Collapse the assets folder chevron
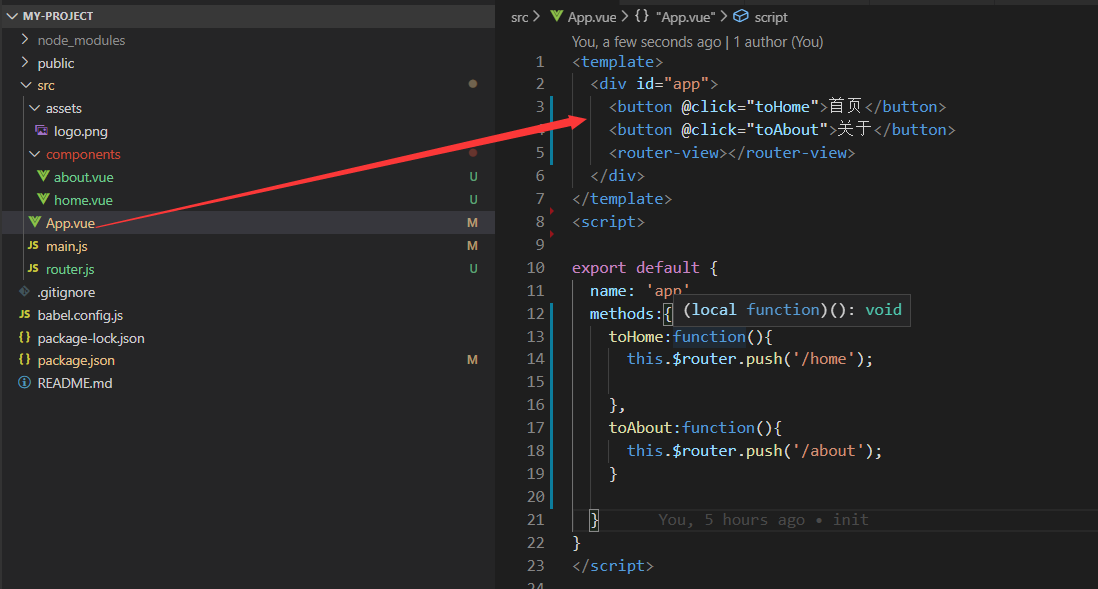Screen dimensions: 1098x589 click(34, 109)
